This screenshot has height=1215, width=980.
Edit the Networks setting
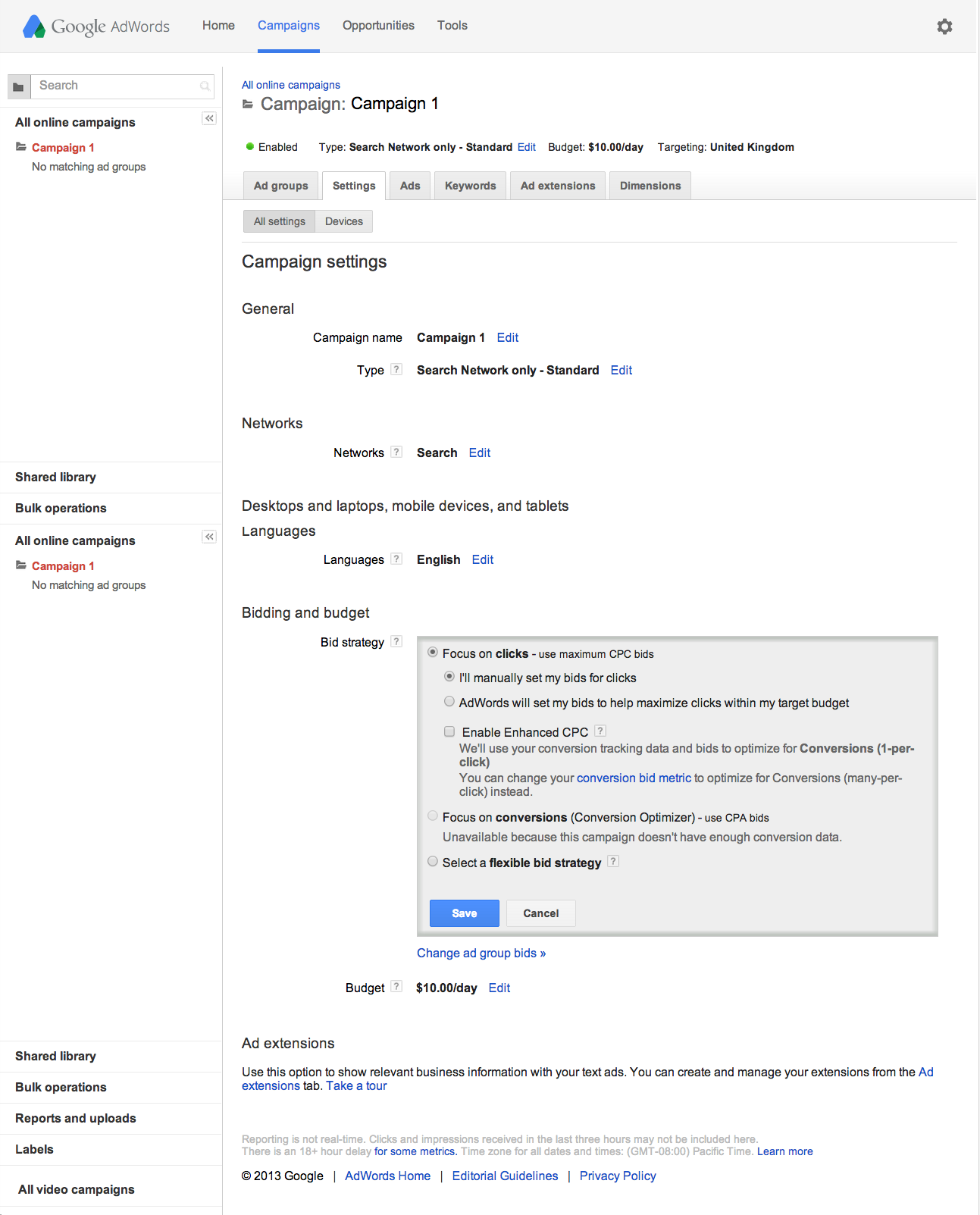click(480, 452)
